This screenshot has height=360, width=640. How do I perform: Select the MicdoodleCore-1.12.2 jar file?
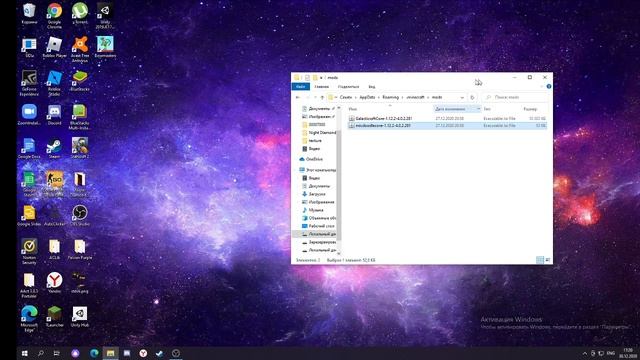(x=447, y=126)
